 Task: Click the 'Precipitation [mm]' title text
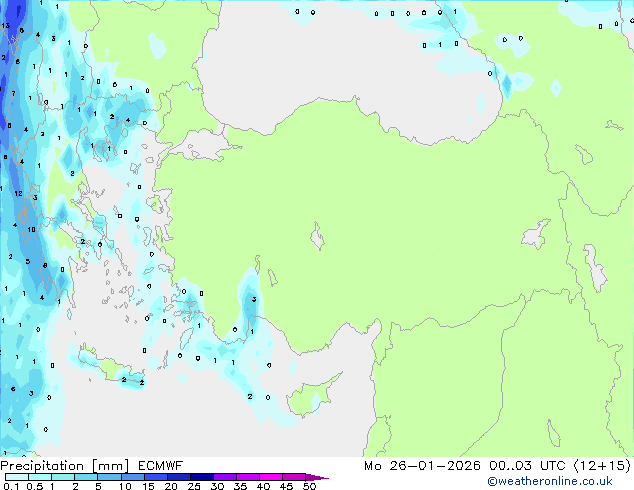pos(65,466)
